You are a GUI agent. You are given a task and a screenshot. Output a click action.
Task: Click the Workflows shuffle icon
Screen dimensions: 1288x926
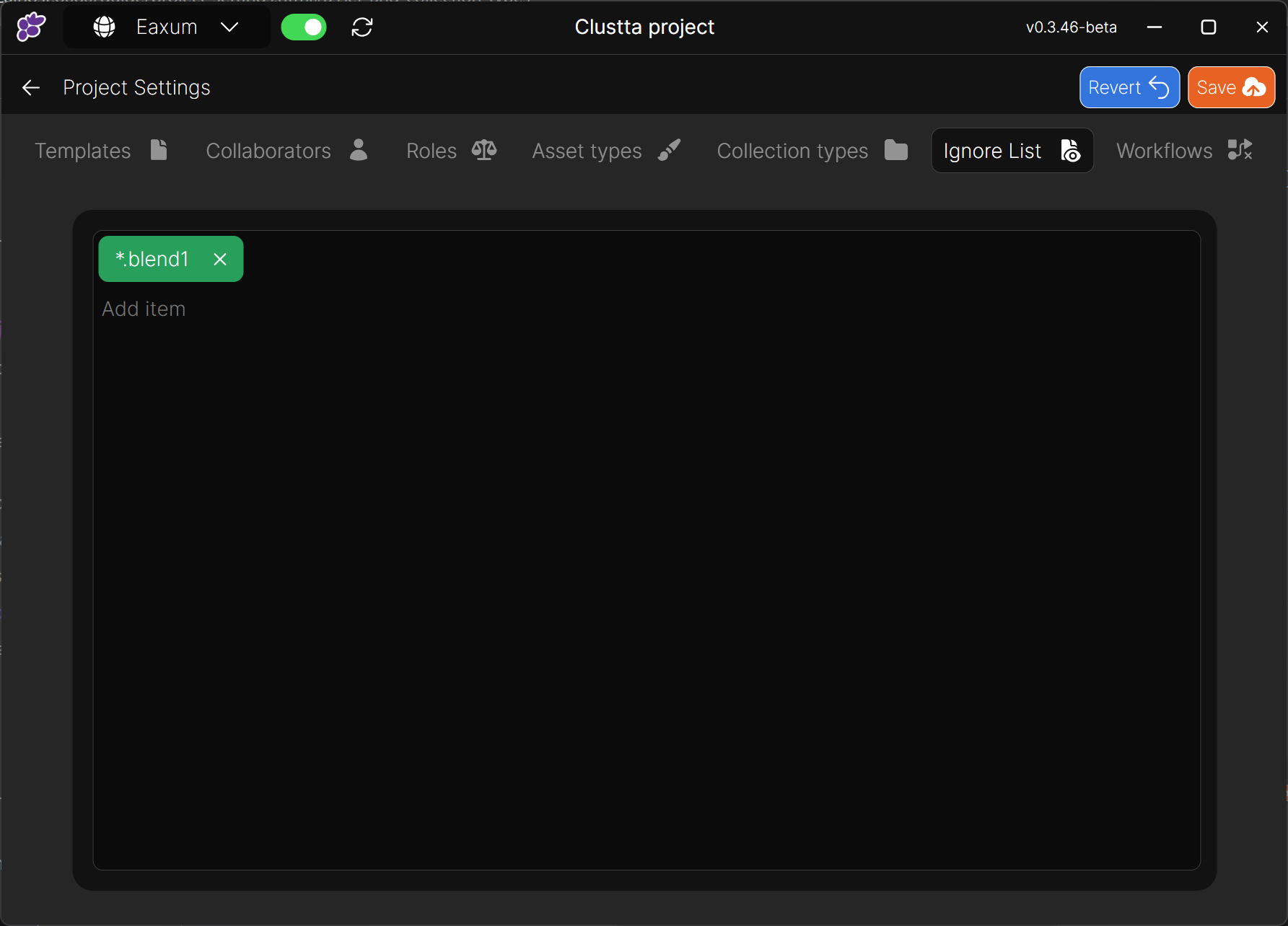coord(1240,150)
